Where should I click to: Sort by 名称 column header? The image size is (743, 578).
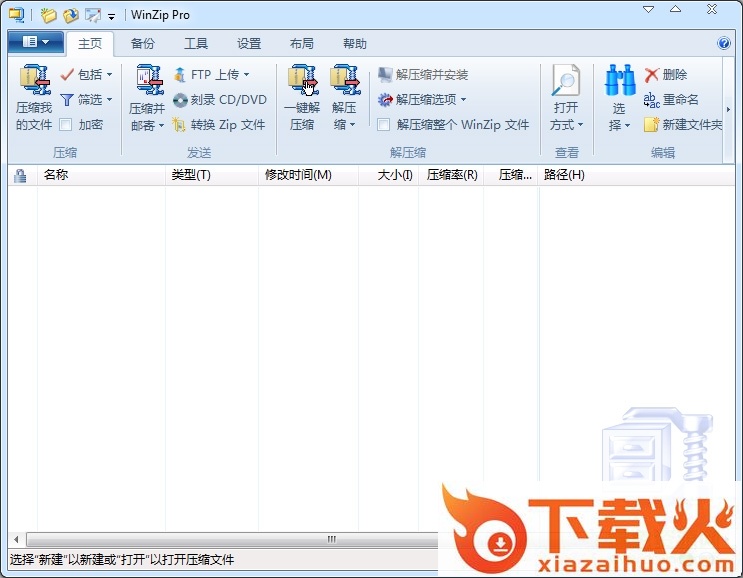tap(101, 175)
